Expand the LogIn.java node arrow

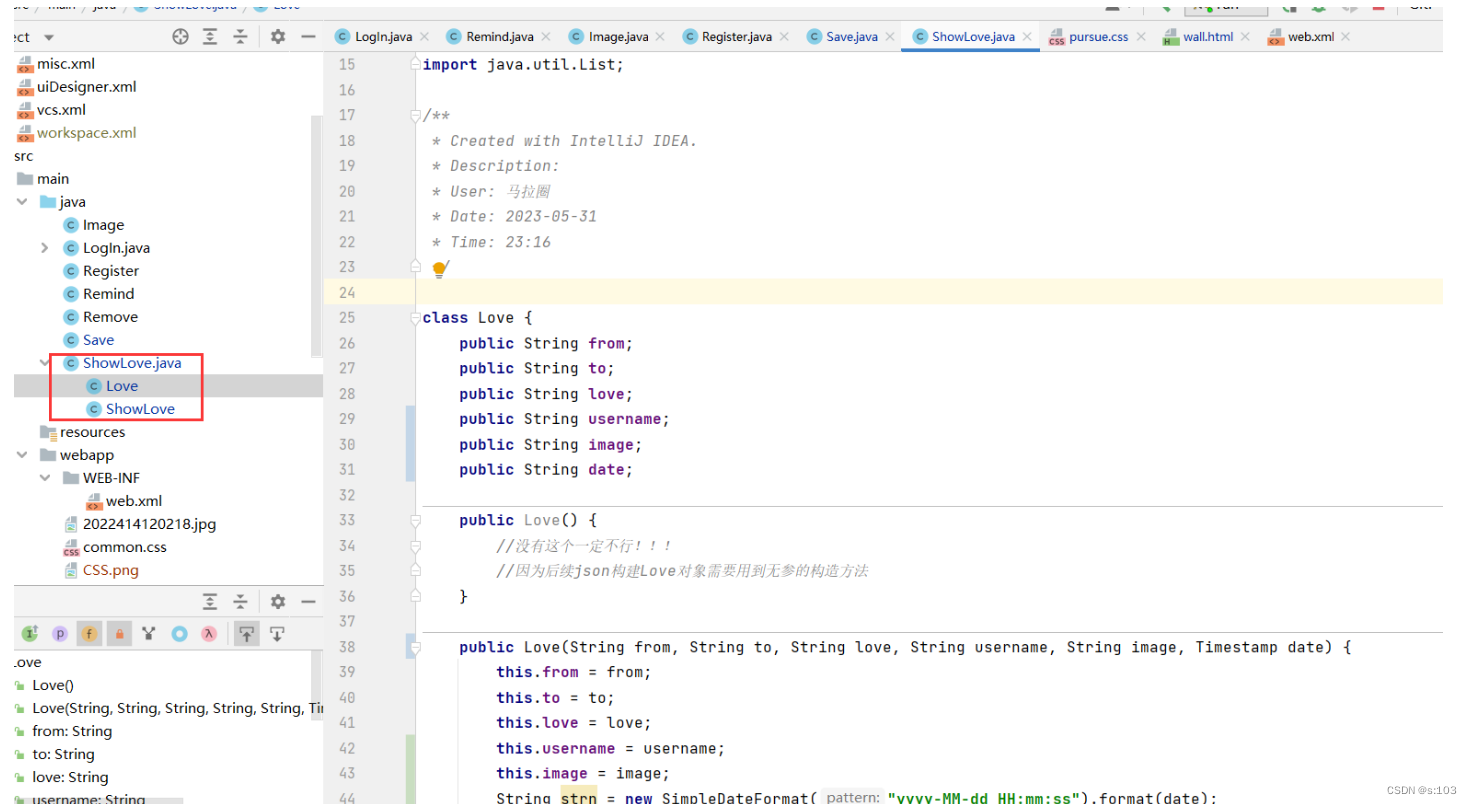point(45,248)
